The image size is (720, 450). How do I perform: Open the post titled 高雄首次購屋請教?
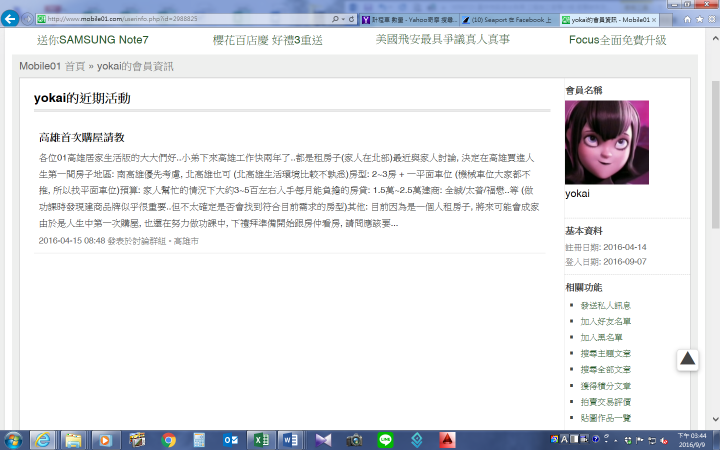tap(82, 137)
